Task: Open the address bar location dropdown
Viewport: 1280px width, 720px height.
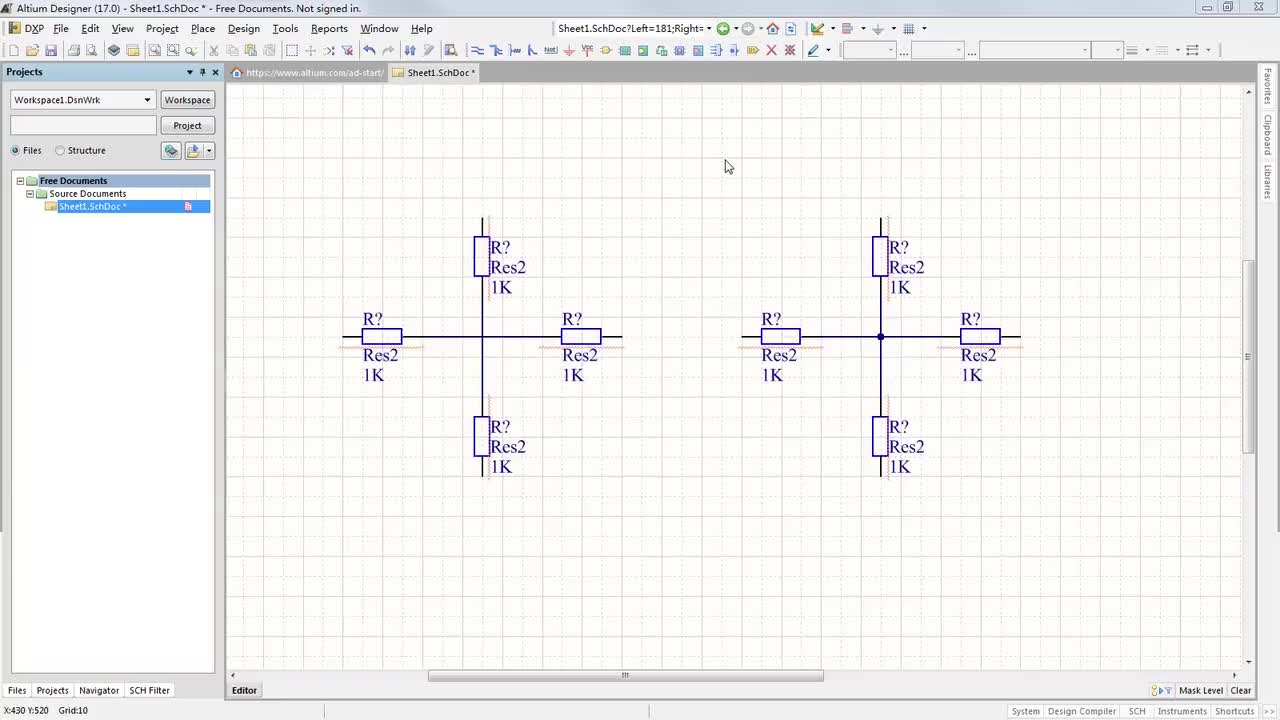Action: (x=709, y=28)
